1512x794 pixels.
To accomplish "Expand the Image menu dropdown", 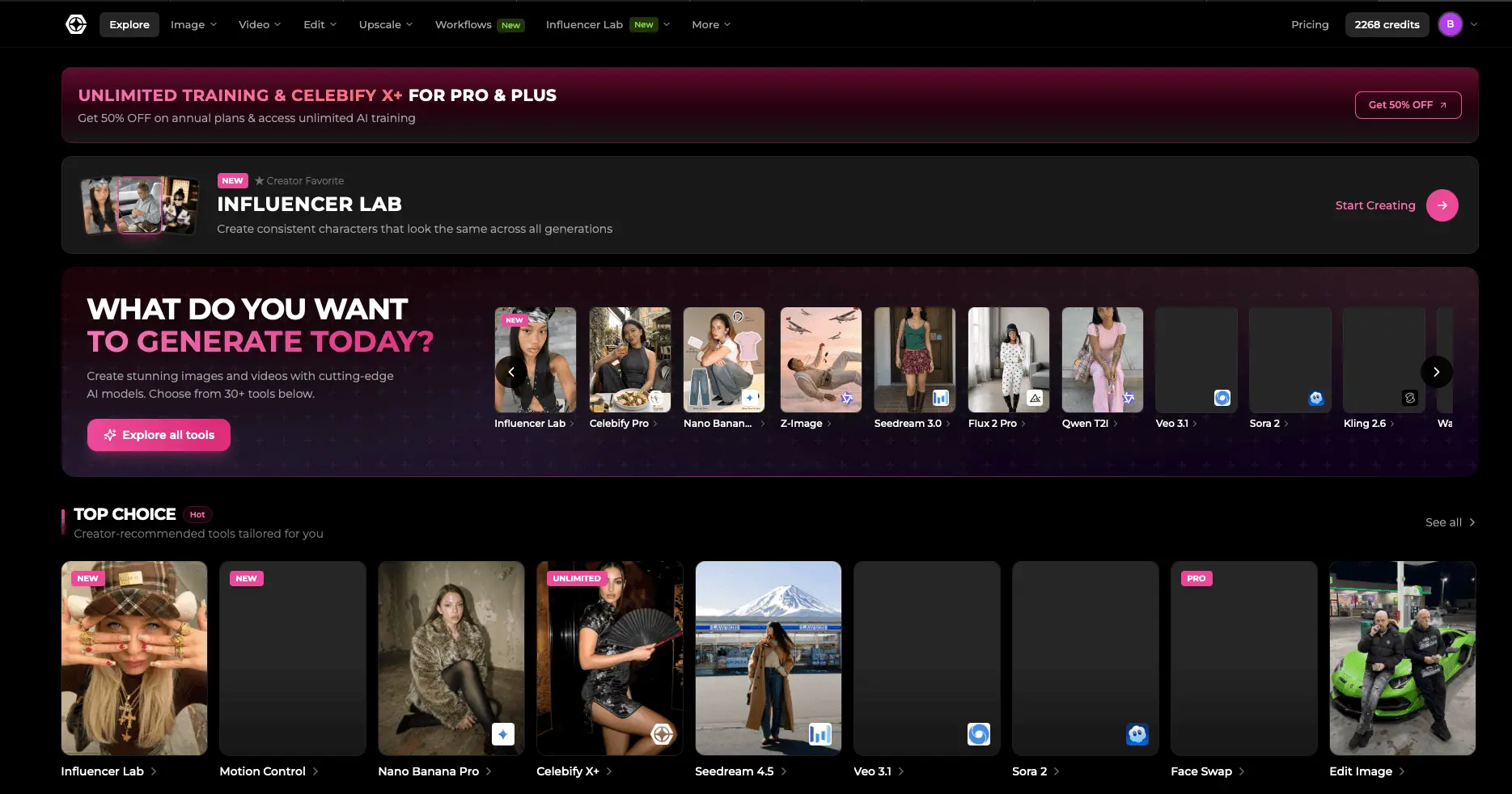I will tap(193, 24).
